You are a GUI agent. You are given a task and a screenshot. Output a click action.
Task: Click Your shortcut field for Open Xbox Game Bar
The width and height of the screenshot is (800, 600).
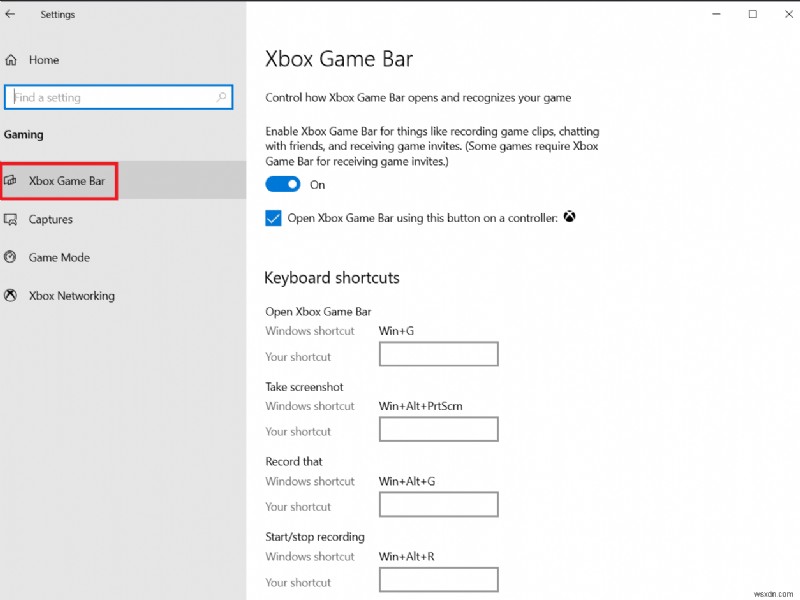(x=438, y=354)
